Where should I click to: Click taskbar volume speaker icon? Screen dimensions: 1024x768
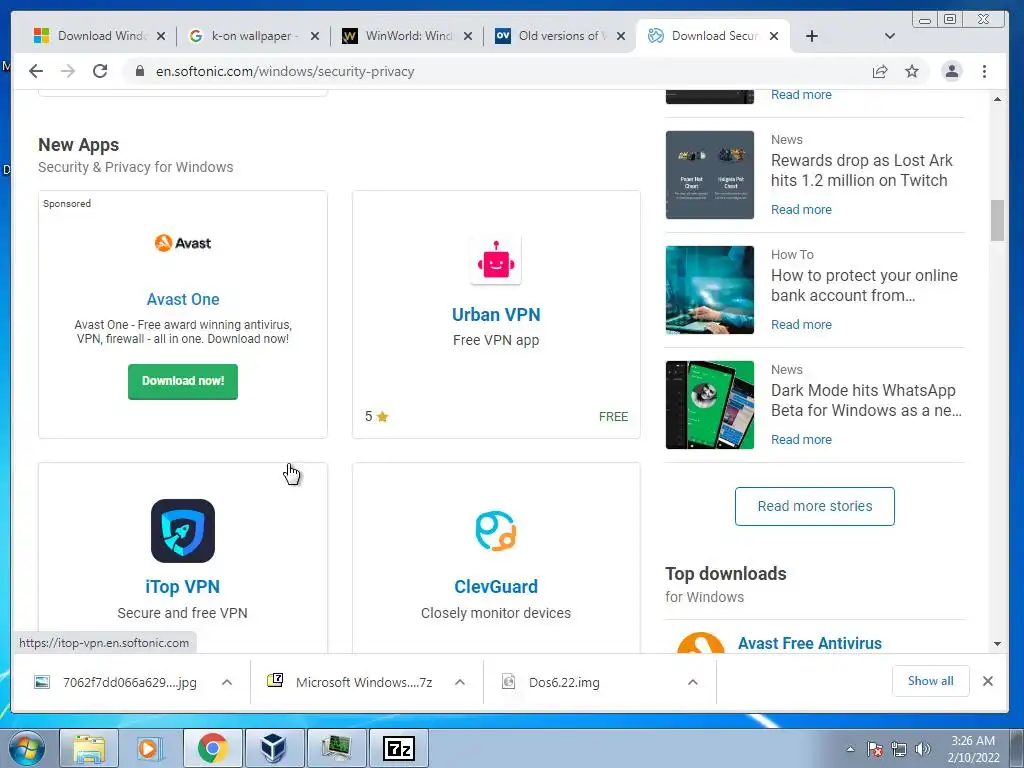922,749
